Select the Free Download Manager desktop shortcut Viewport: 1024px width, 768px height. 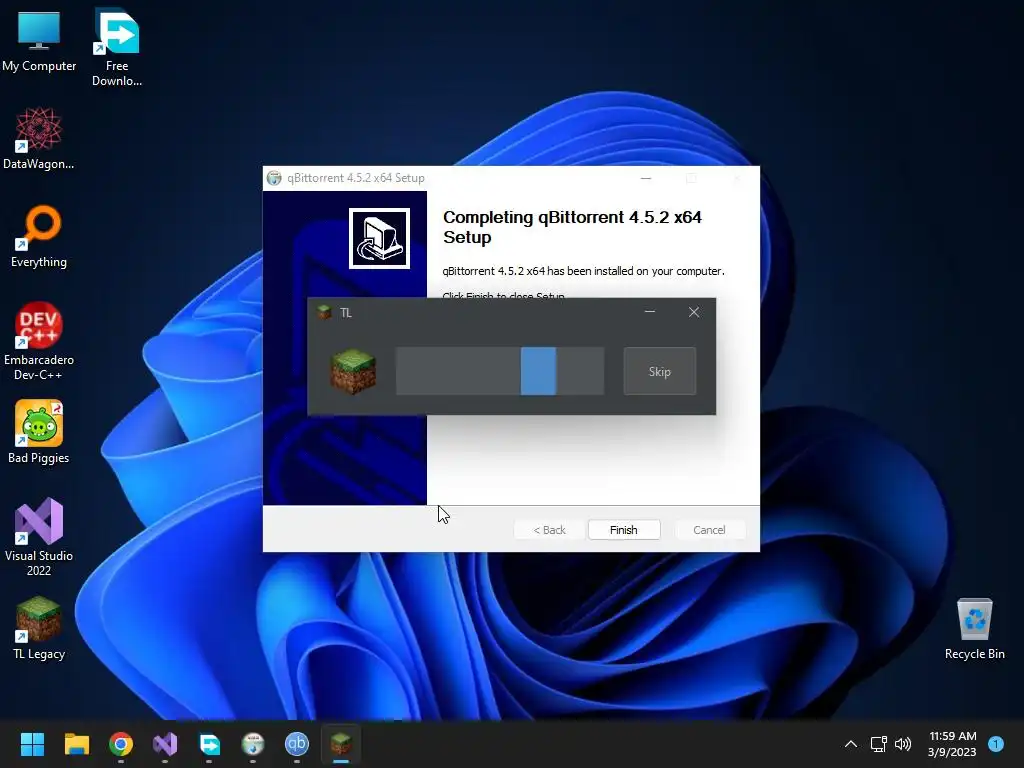117,47
